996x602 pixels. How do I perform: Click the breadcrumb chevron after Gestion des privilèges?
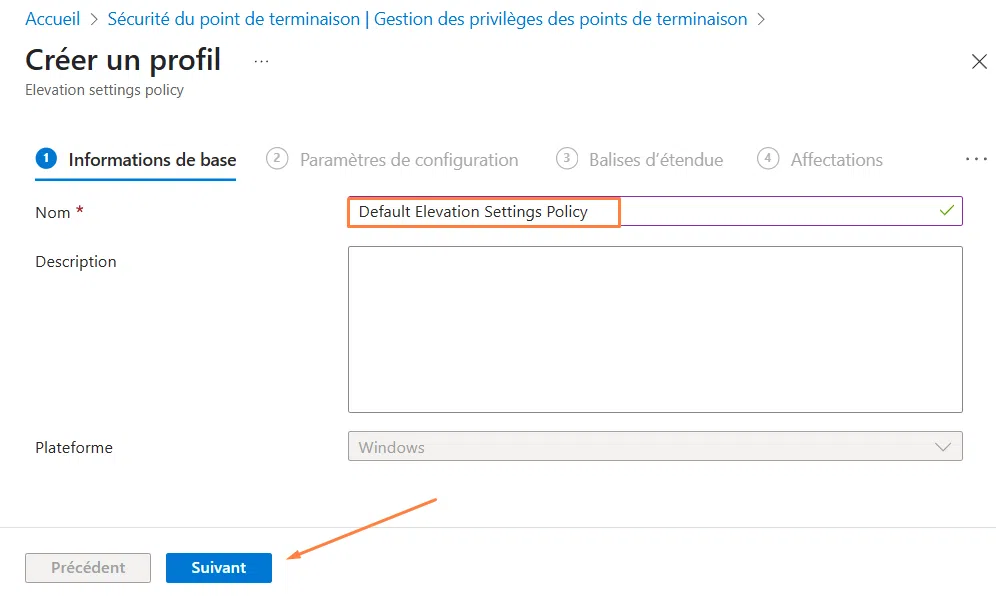click(759, 18)
